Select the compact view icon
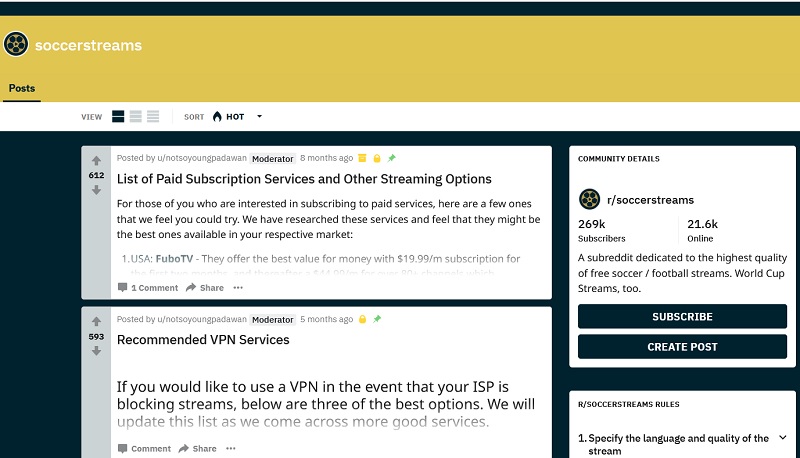This screenshot has height=458, width=800. tap(153, 116)
